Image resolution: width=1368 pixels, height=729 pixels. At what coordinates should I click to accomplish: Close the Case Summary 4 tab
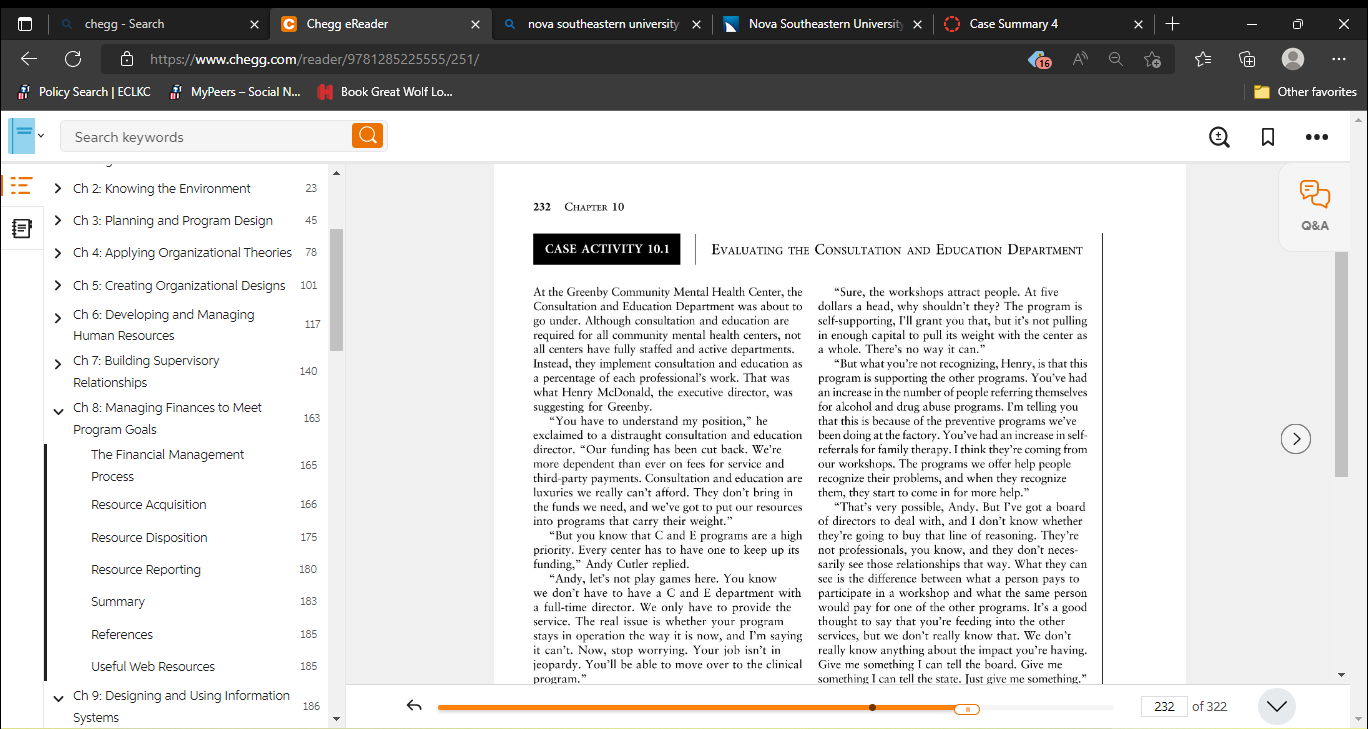(x=1138, y=23)
